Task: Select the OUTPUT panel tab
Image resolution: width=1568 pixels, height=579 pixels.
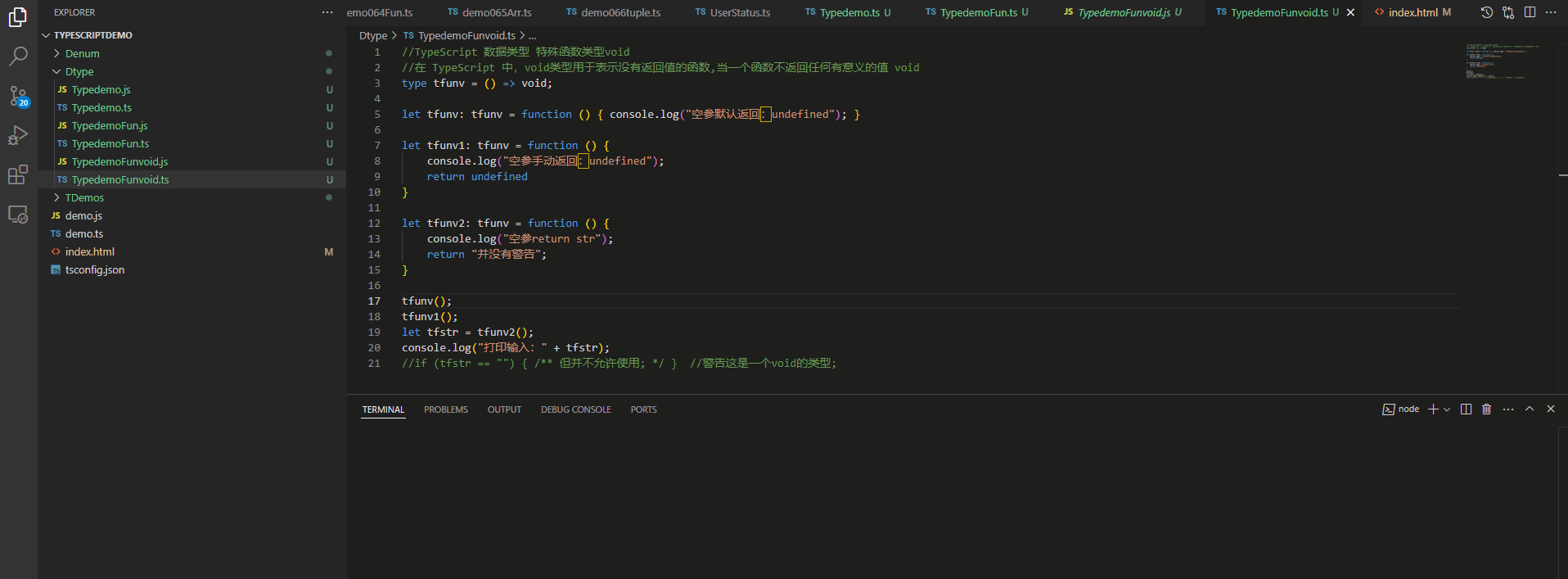Action: click(504, 409)
